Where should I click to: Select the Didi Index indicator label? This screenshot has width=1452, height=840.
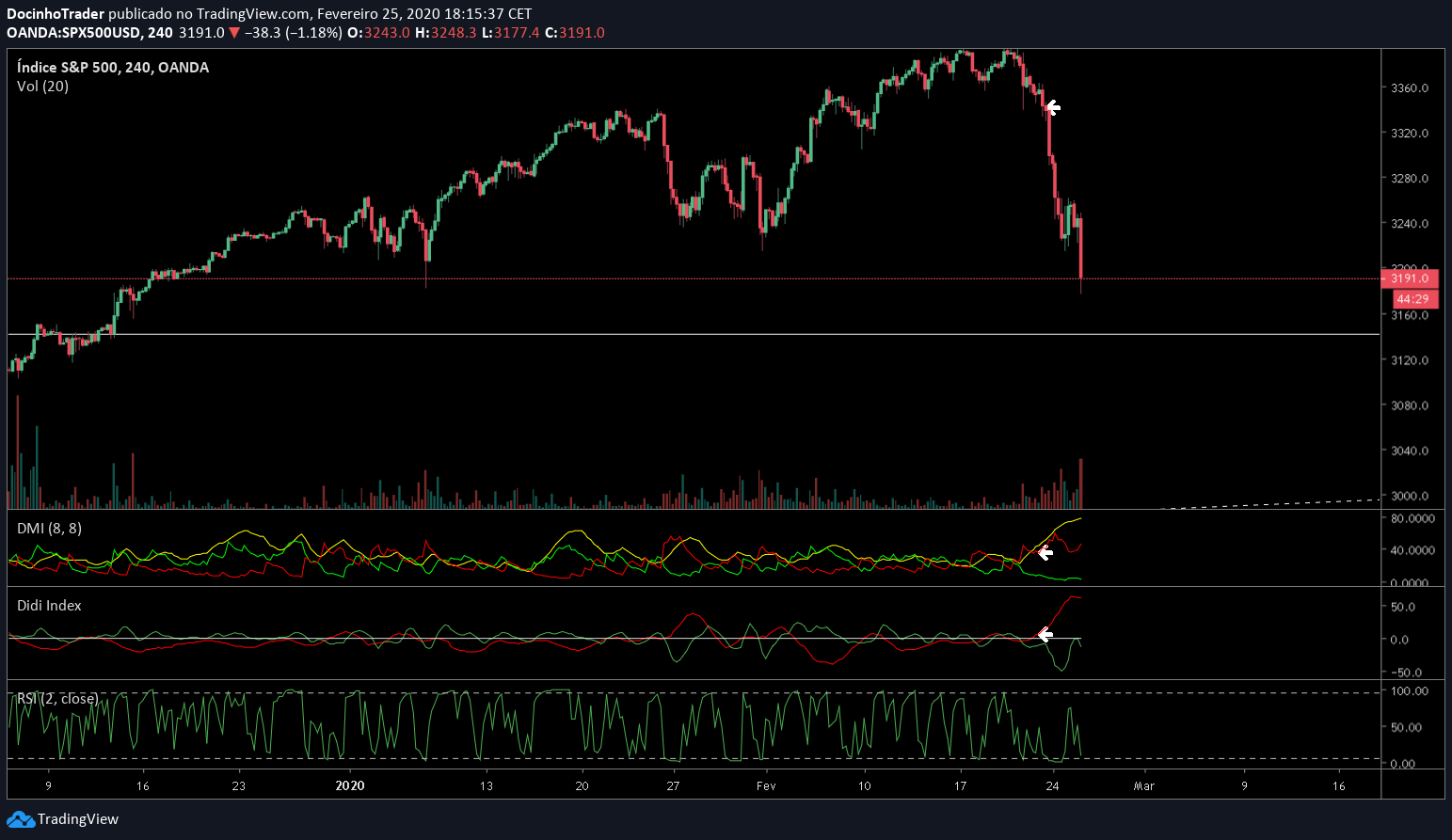pos(49,606)
